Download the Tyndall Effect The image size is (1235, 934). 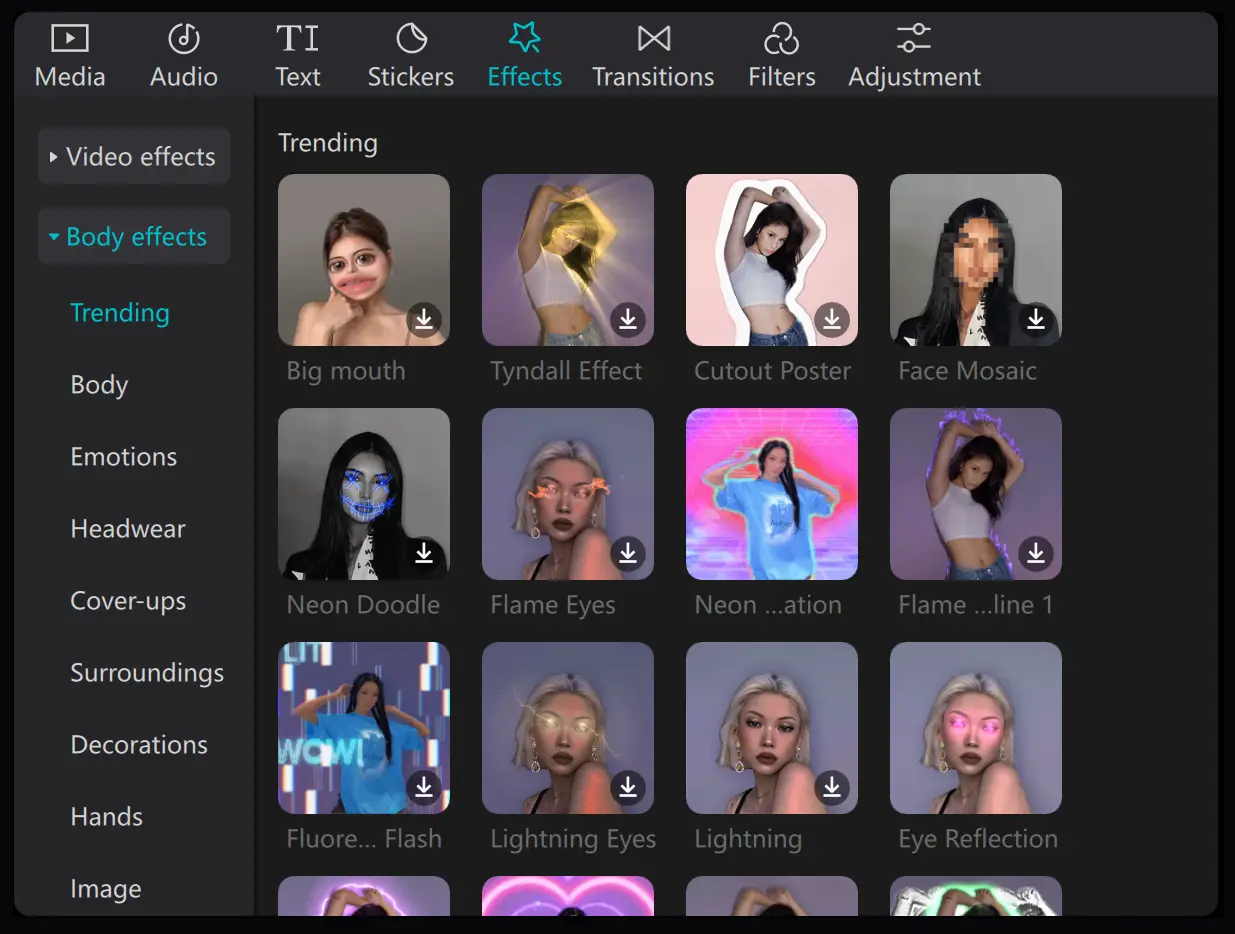coord(628,319)
